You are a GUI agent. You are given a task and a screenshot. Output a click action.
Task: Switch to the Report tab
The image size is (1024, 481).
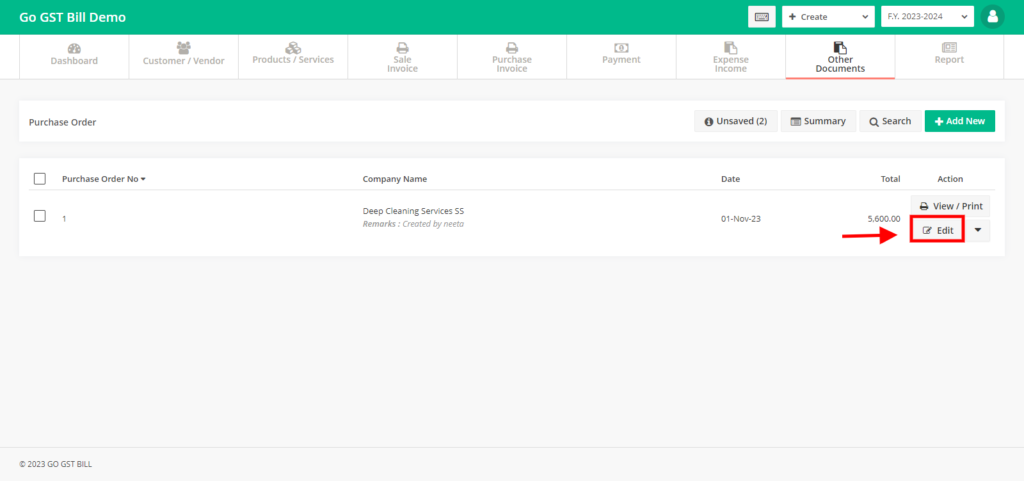pos(949,55)
